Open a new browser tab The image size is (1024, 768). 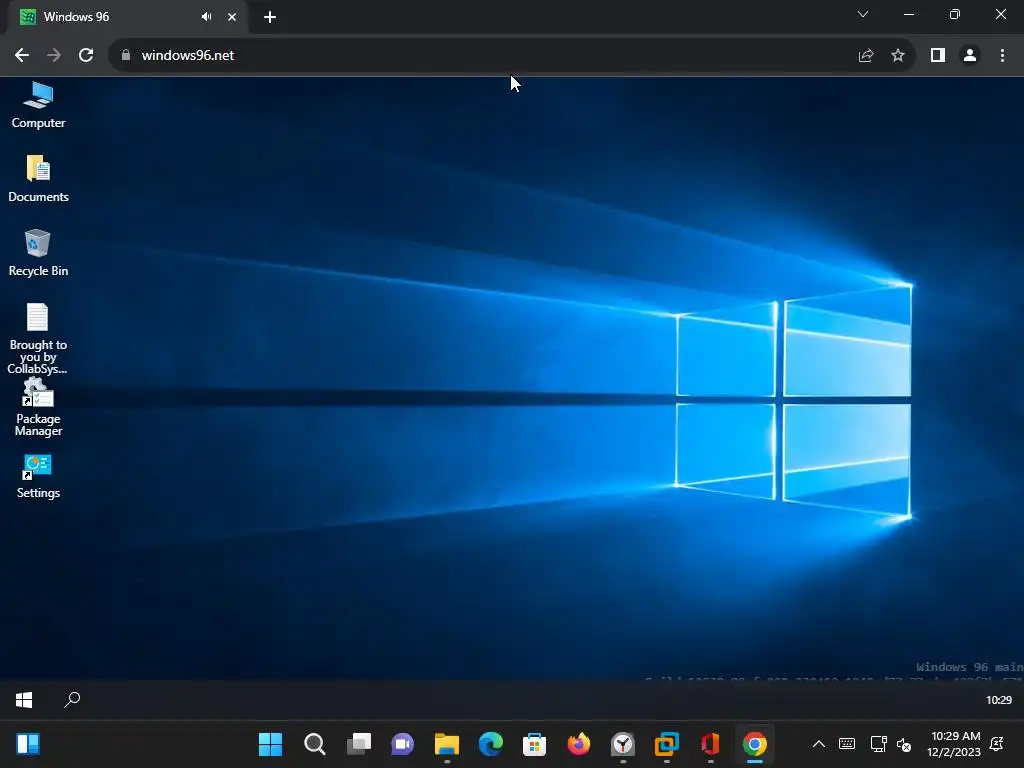[x=270, y=17]
